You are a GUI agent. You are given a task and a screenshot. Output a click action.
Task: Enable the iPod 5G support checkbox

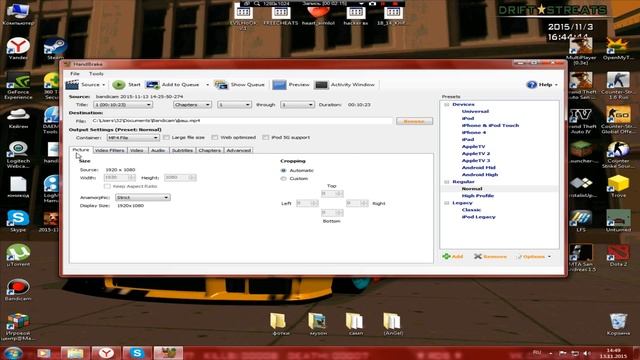[x=266, y=138]
